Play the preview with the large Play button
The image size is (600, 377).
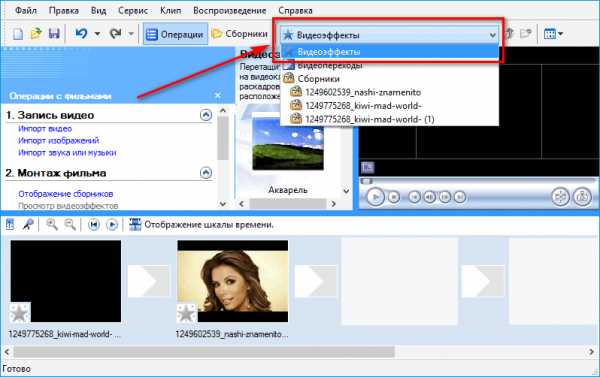(375, 197)
